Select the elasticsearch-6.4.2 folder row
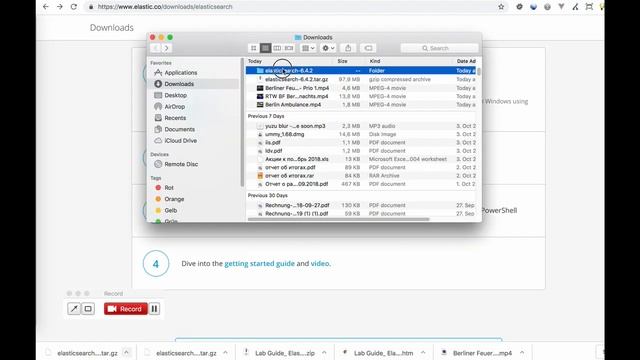This screenshot has height=360, width=640. 361,71
